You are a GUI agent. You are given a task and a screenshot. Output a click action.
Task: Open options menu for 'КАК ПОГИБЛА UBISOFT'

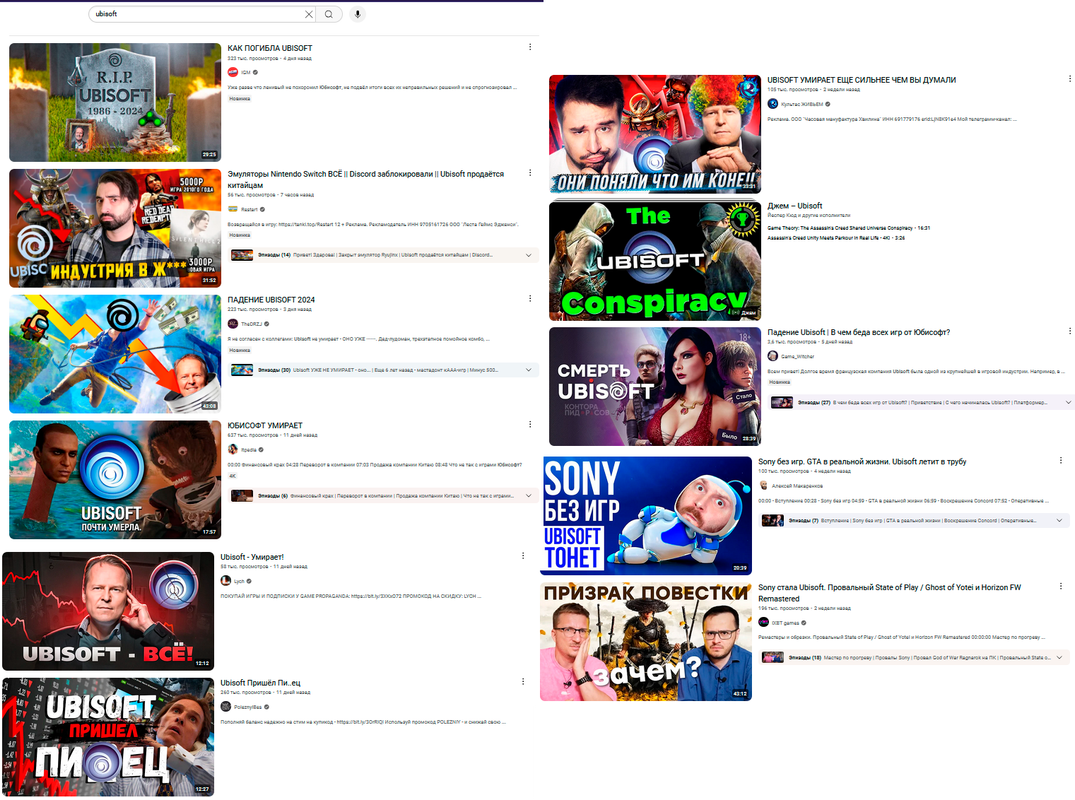tap(530, 47)
